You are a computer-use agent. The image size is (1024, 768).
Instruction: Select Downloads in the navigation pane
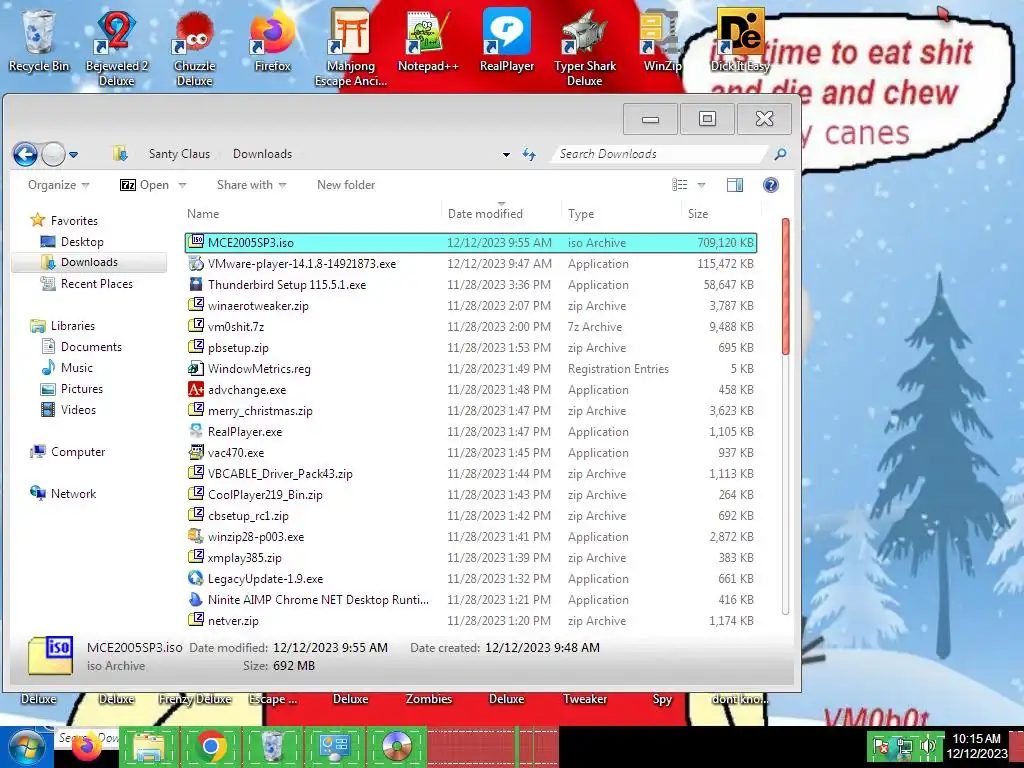[89, 263]
